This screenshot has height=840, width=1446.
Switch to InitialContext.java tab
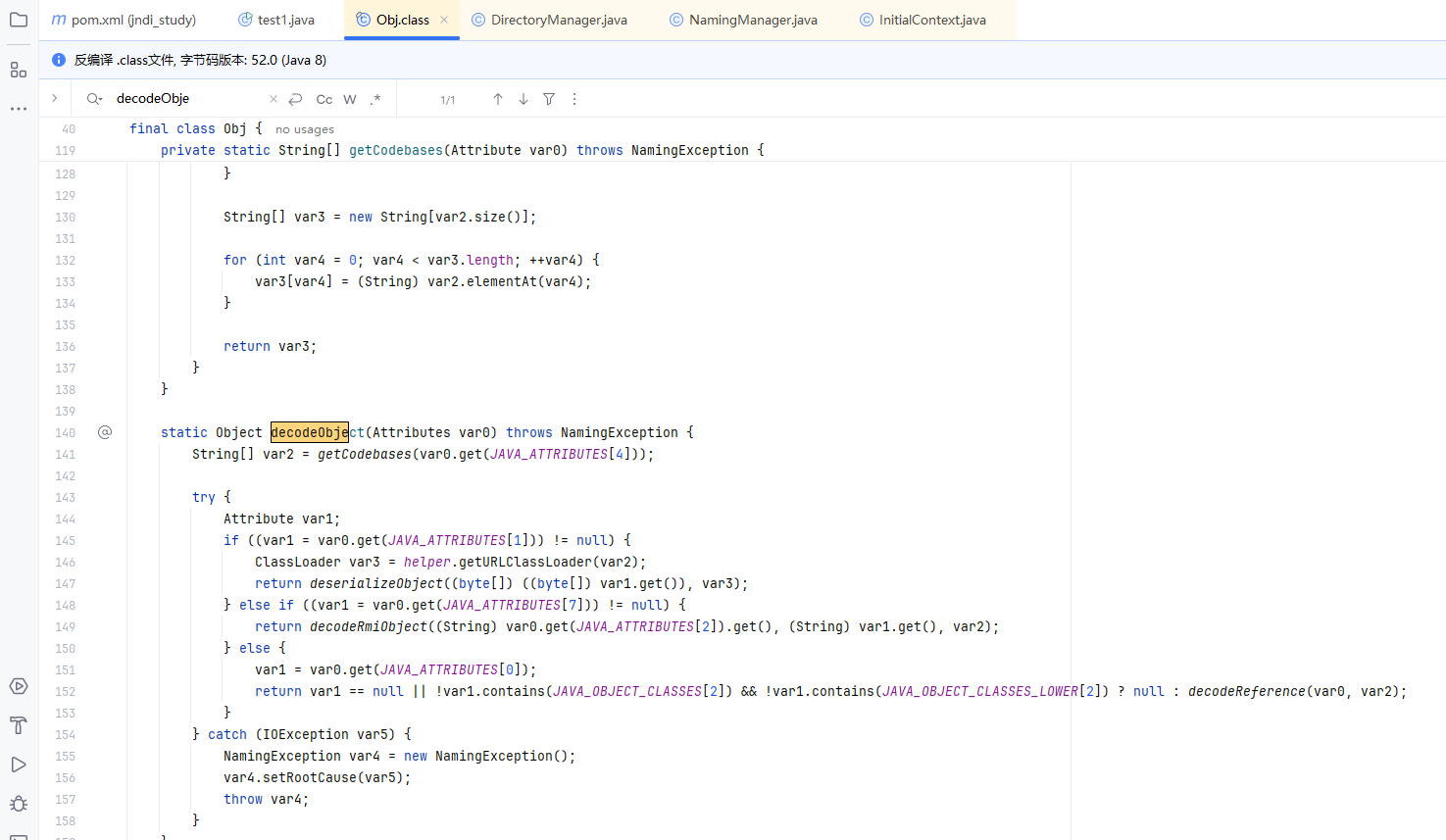click(x=922, y=20)
